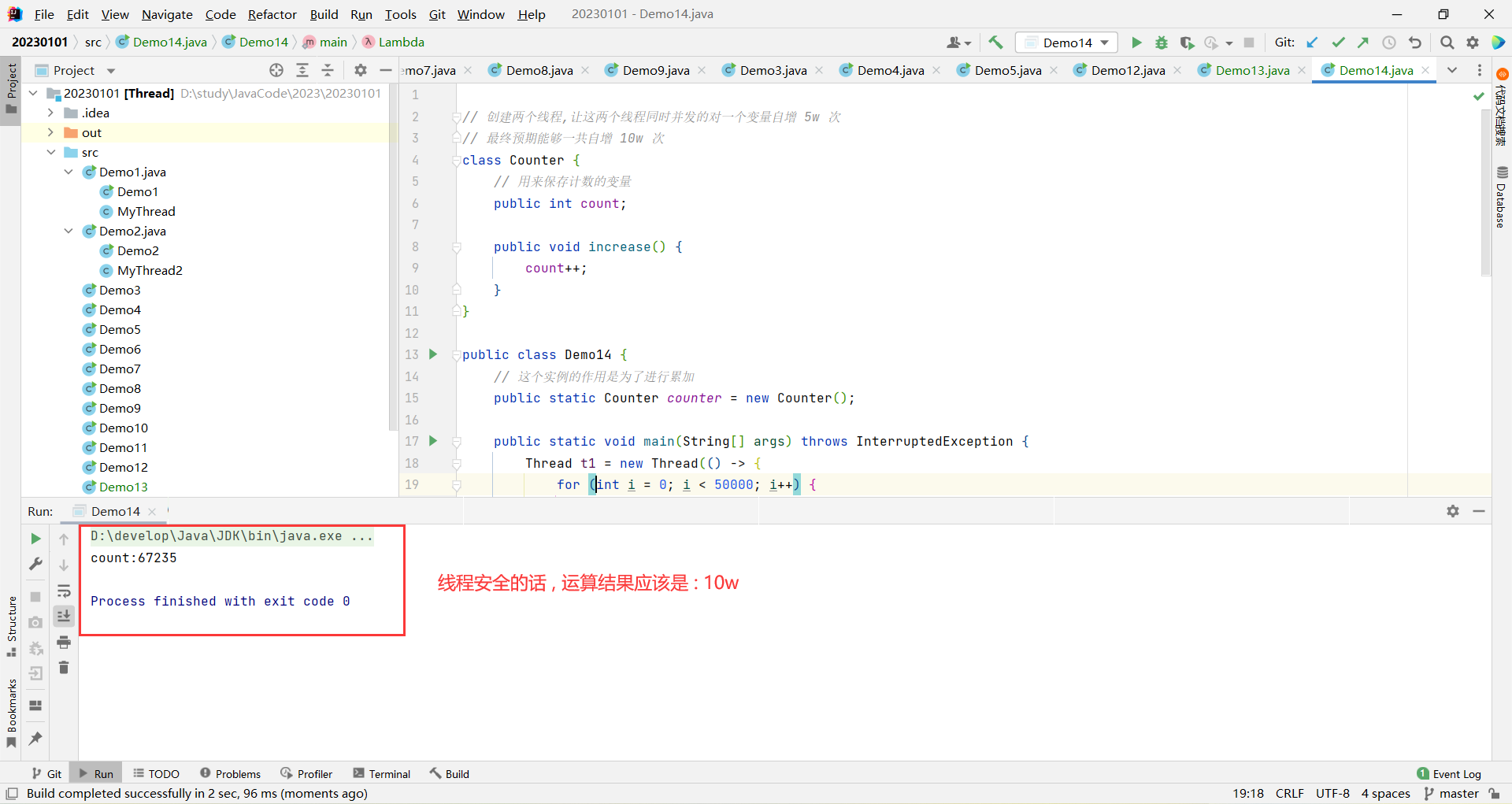
Task: Start debugging with the bug icon
Action: (x=1162, y=43)
